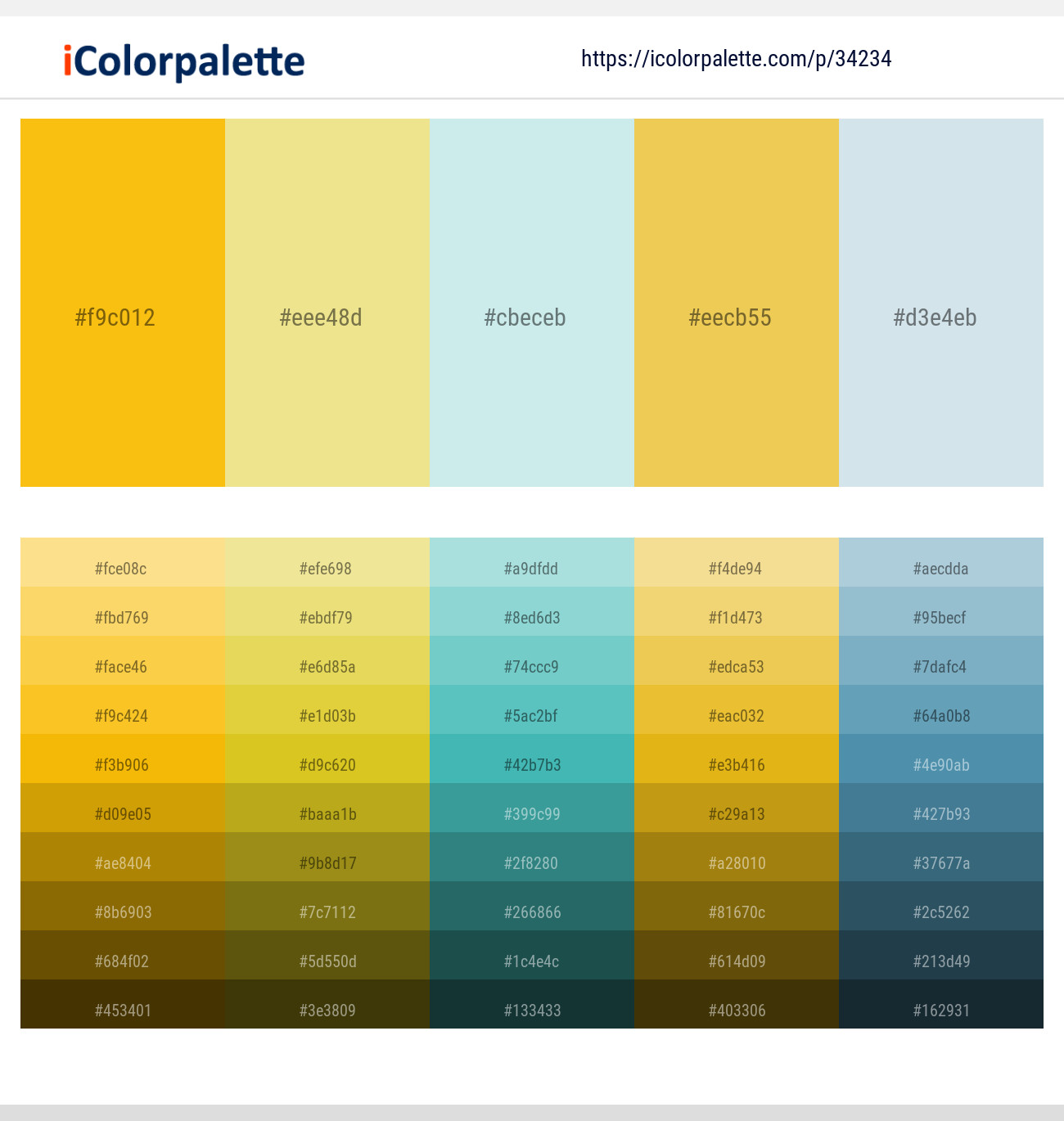The width and height of the screenshot is (1064, 1121).
Task: Click the teal #42b7b3 swatch
Action: tap(532, 765)
